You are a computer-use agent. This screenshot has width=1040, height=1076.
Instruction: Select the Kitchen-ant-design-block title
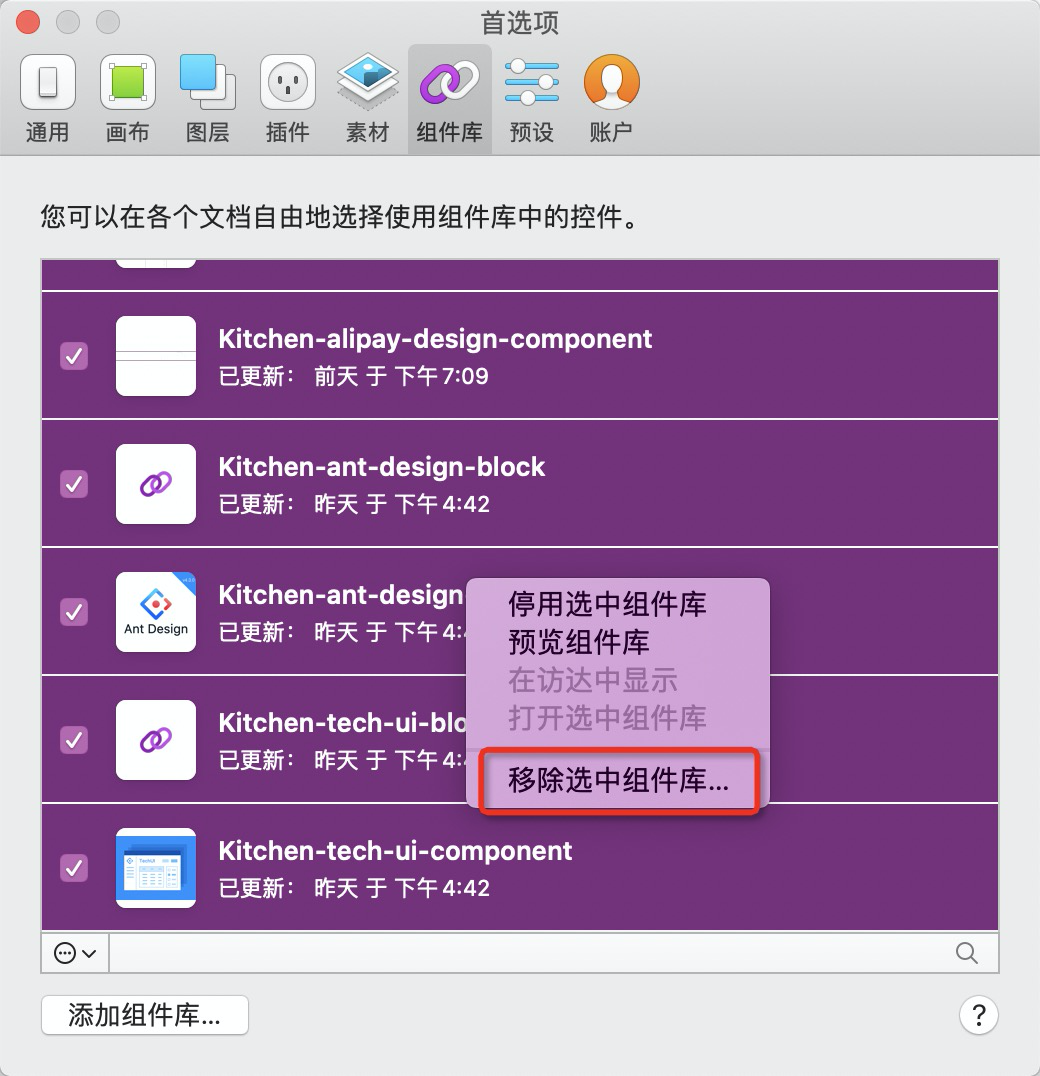(381, 467)
